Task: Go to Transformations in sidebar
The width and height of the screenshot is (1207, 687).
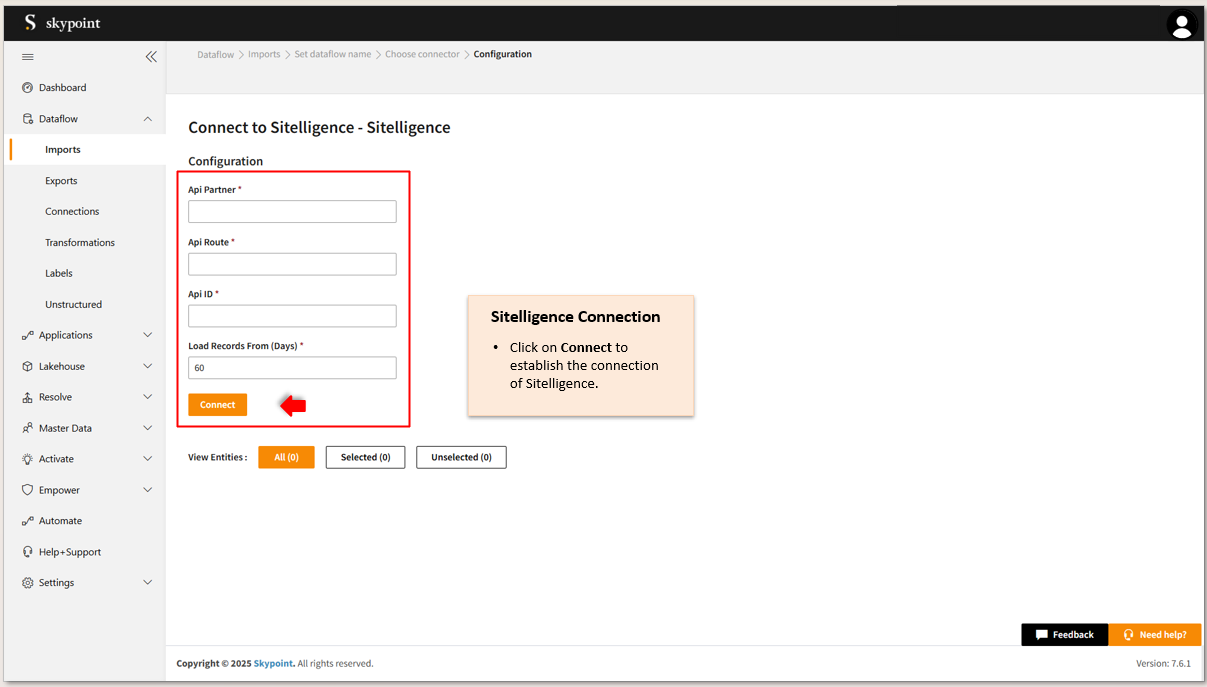Action: 80,243
